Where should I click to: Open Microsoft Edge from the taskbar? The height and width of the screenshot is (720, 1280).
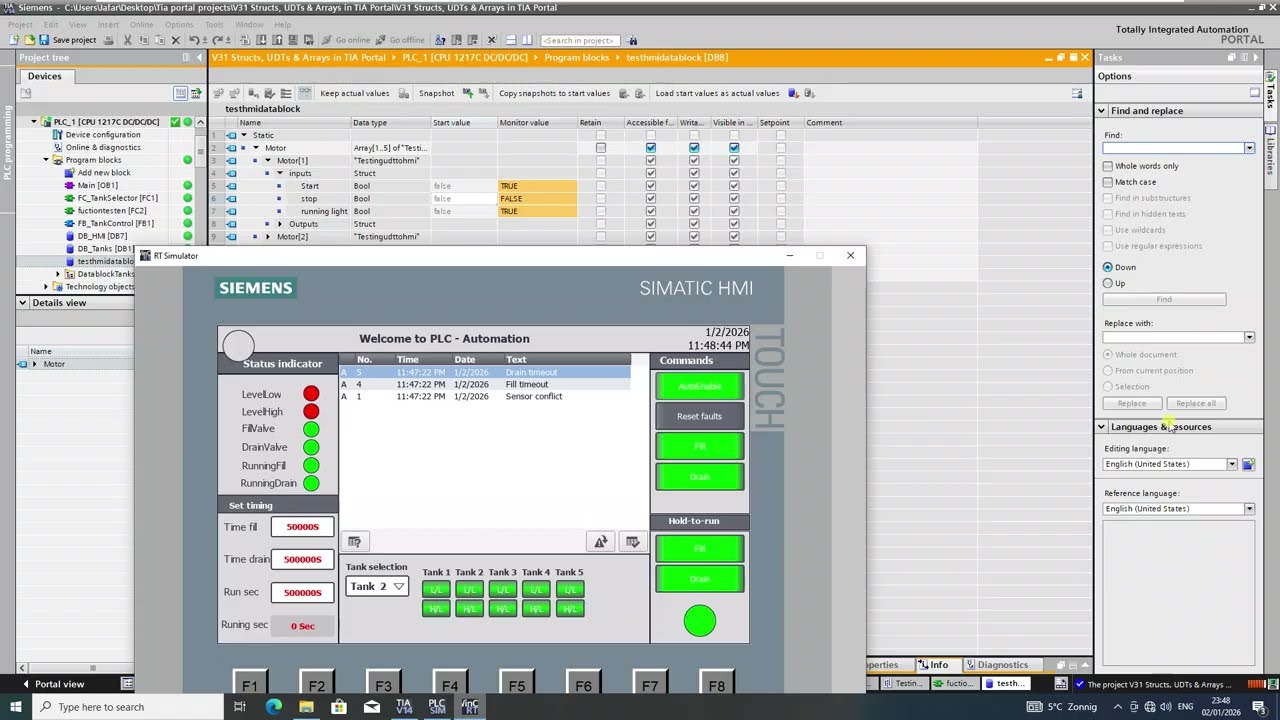(x=273, y=707)
